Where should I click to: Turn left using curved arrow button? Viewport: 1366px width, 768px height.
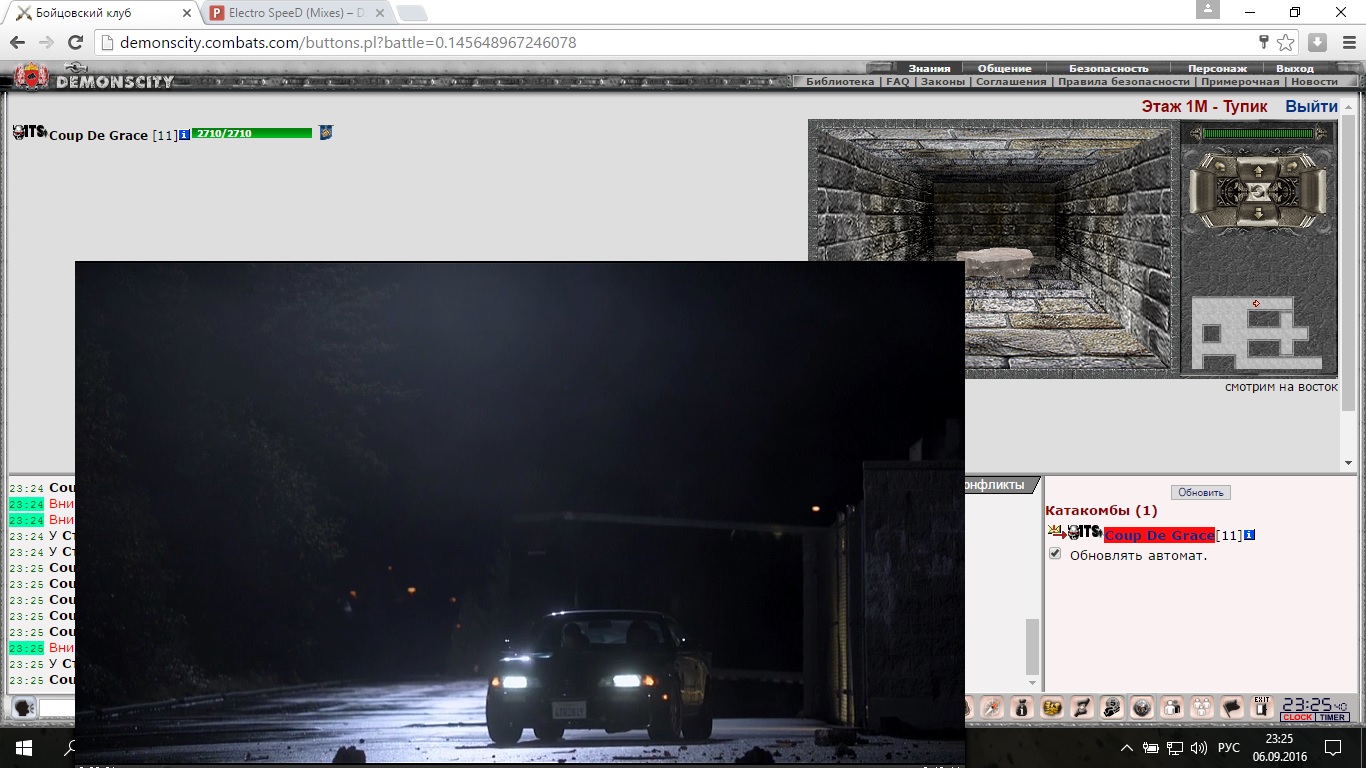point(1220,166)
